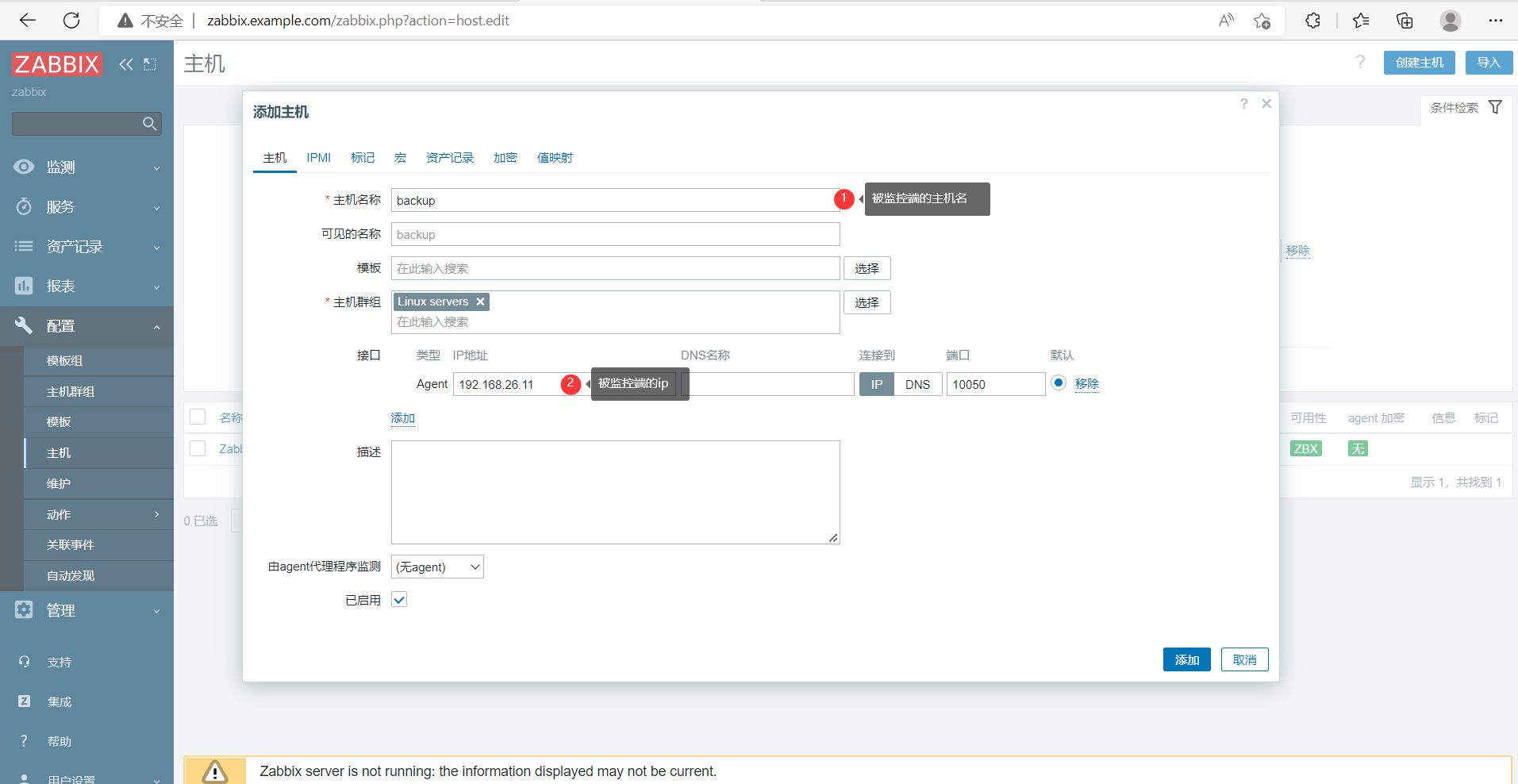Viewport: 1518px width, 784px height.
Task: Open browser settings three-dot menu
Action: point(1496,21)
